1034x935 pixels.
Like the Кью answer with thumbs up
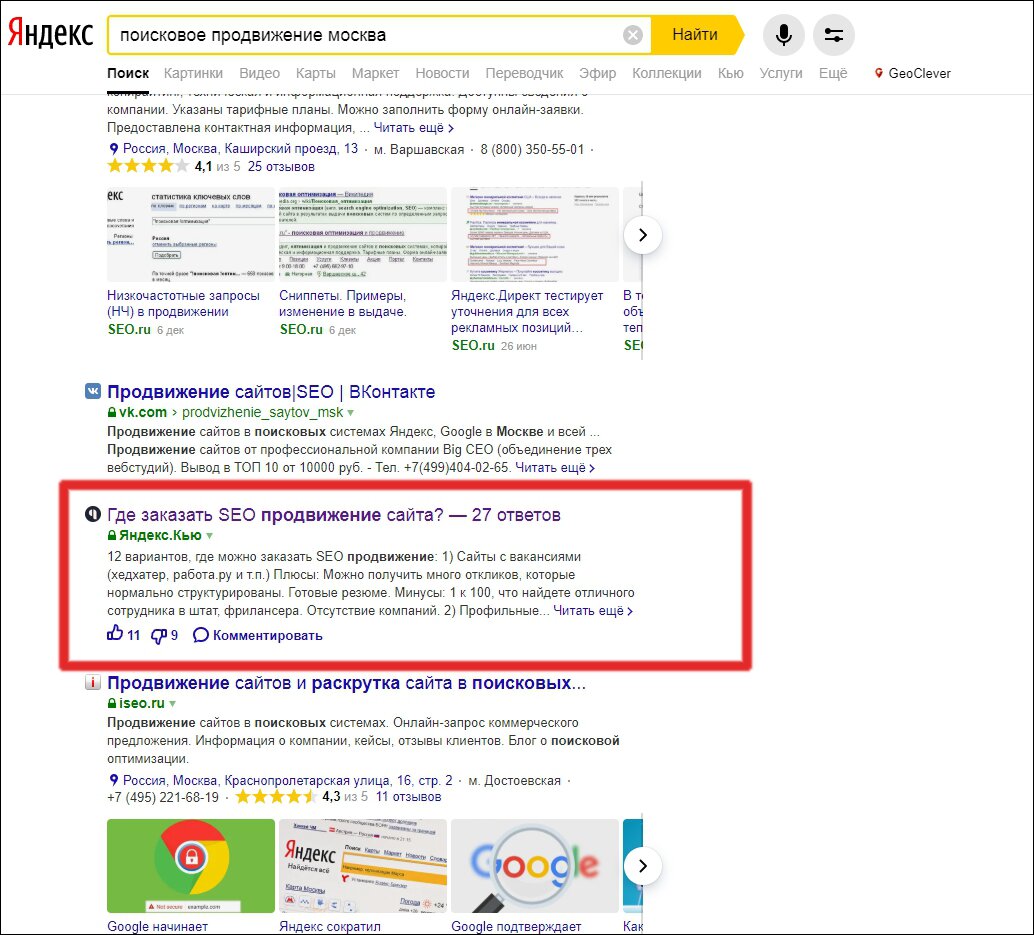(115, 634)
